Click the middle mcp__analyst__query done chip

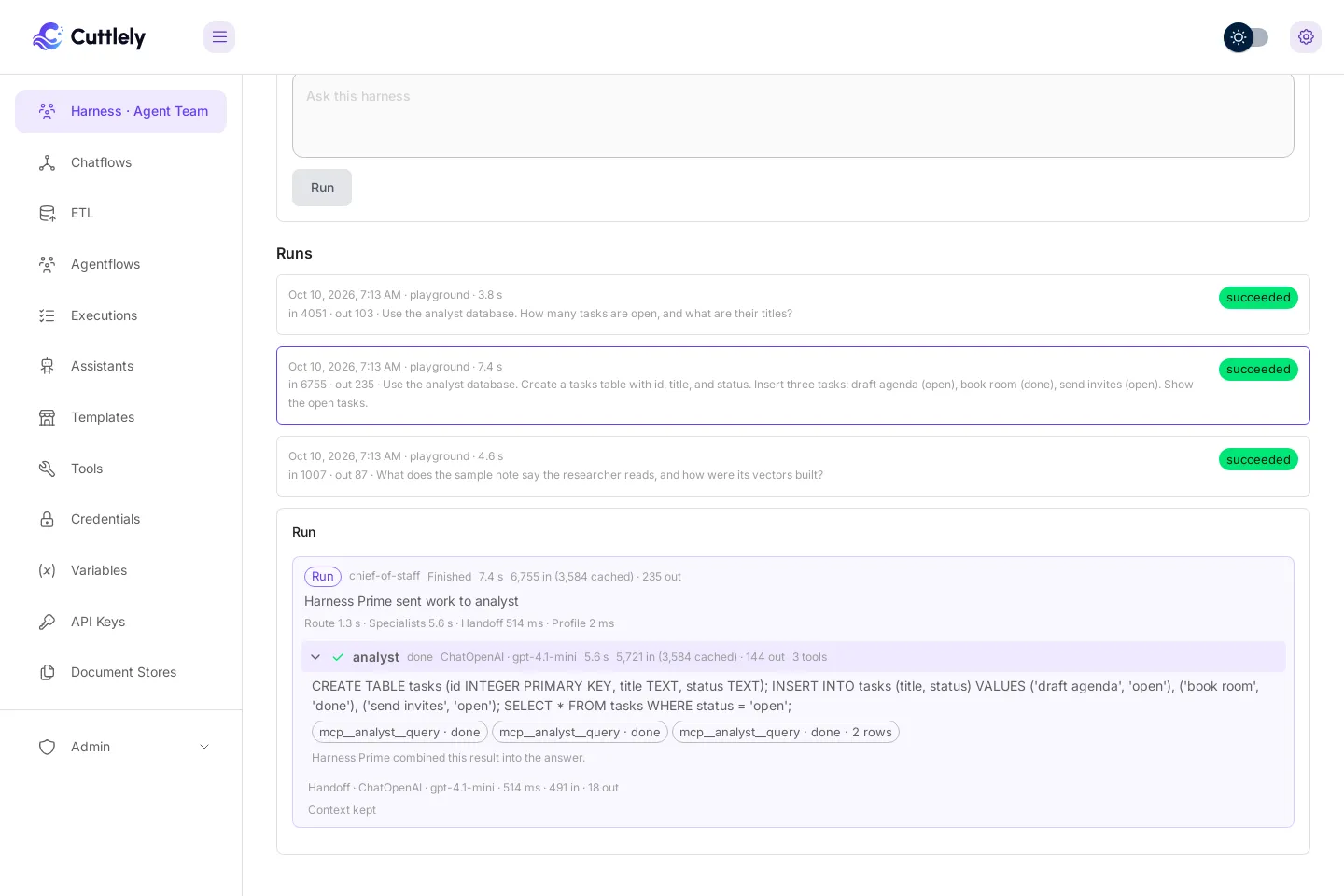580,733
